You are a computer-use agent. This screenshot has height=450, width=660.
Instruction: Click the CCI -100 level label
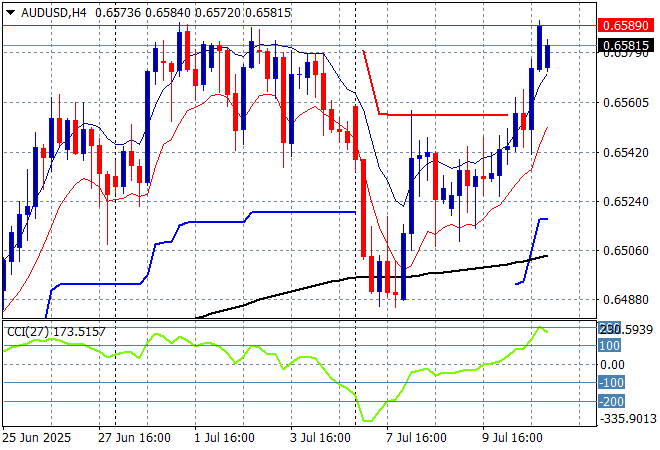click(610, 382)
